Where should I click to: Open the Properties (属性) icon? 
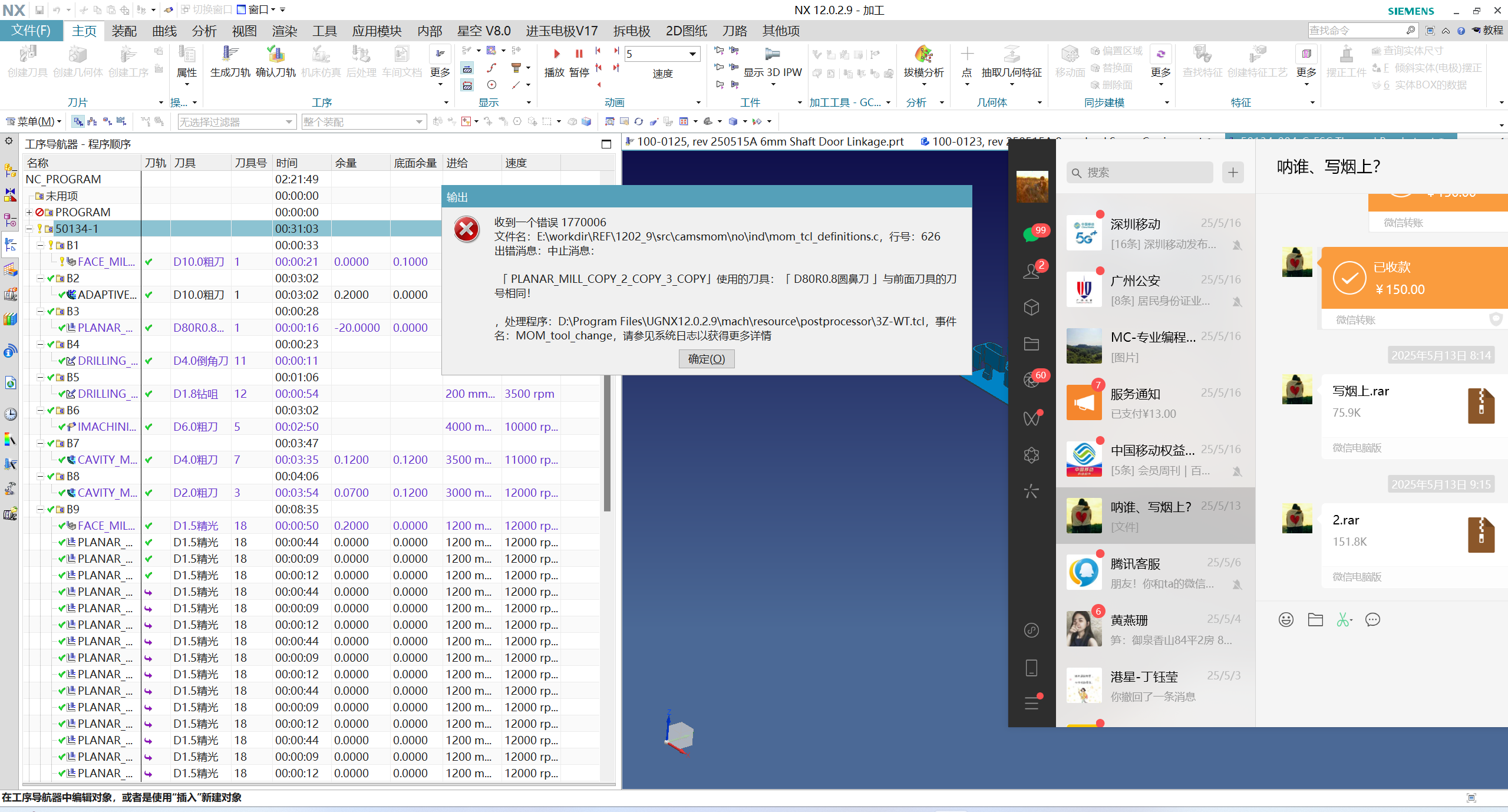(187, 55)
